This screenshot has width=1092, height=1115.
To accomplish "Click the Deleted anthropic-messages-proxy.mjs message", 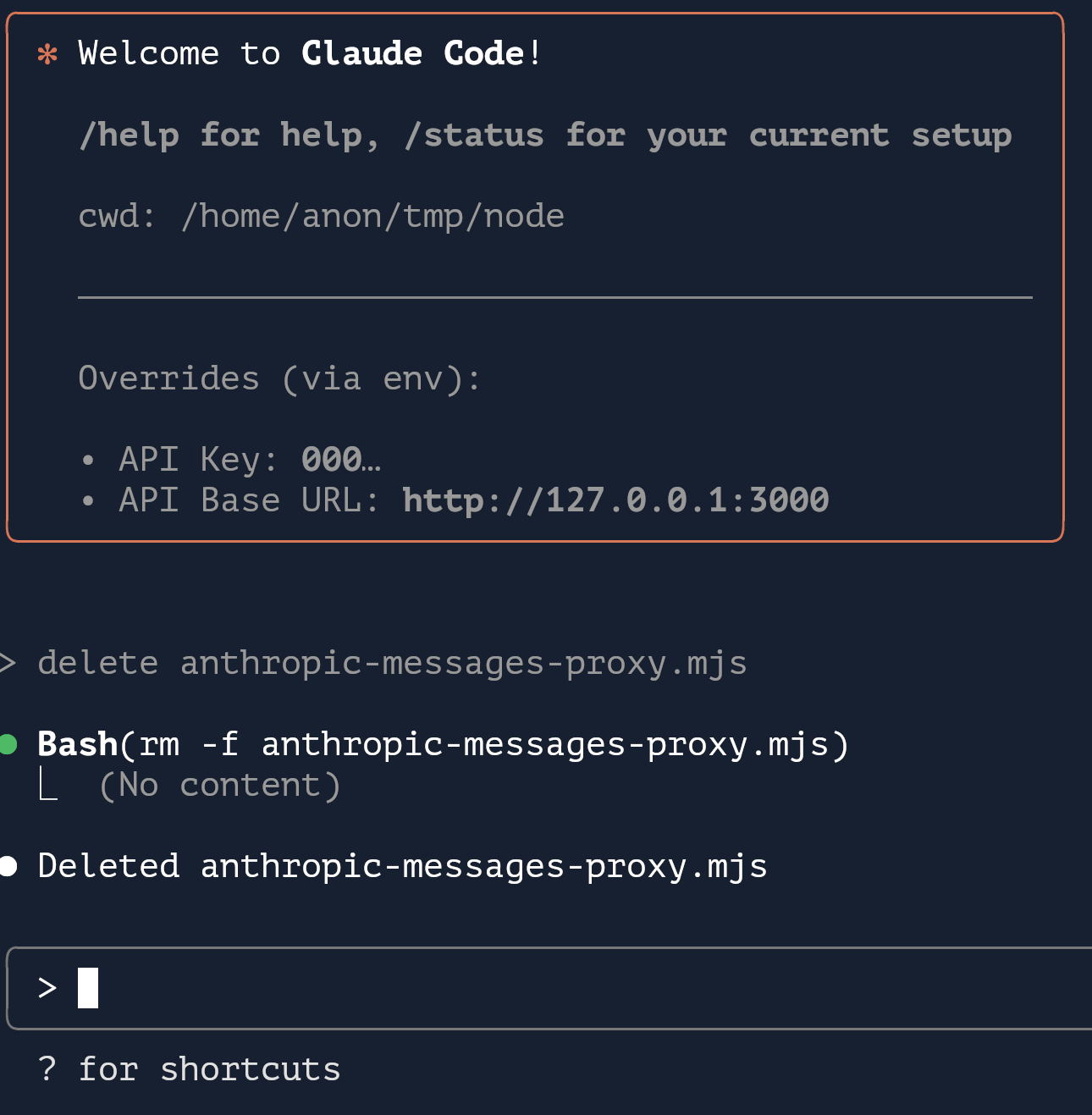I will (x=403, y=866).
